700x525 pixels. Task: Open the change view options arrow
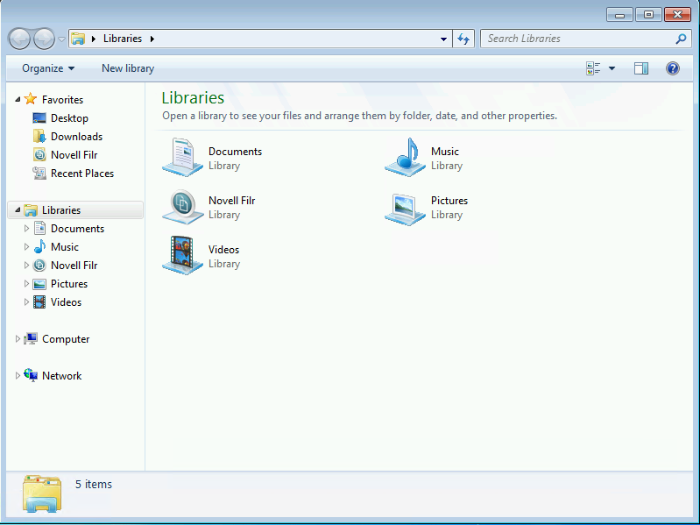click(x=612, y=69)
